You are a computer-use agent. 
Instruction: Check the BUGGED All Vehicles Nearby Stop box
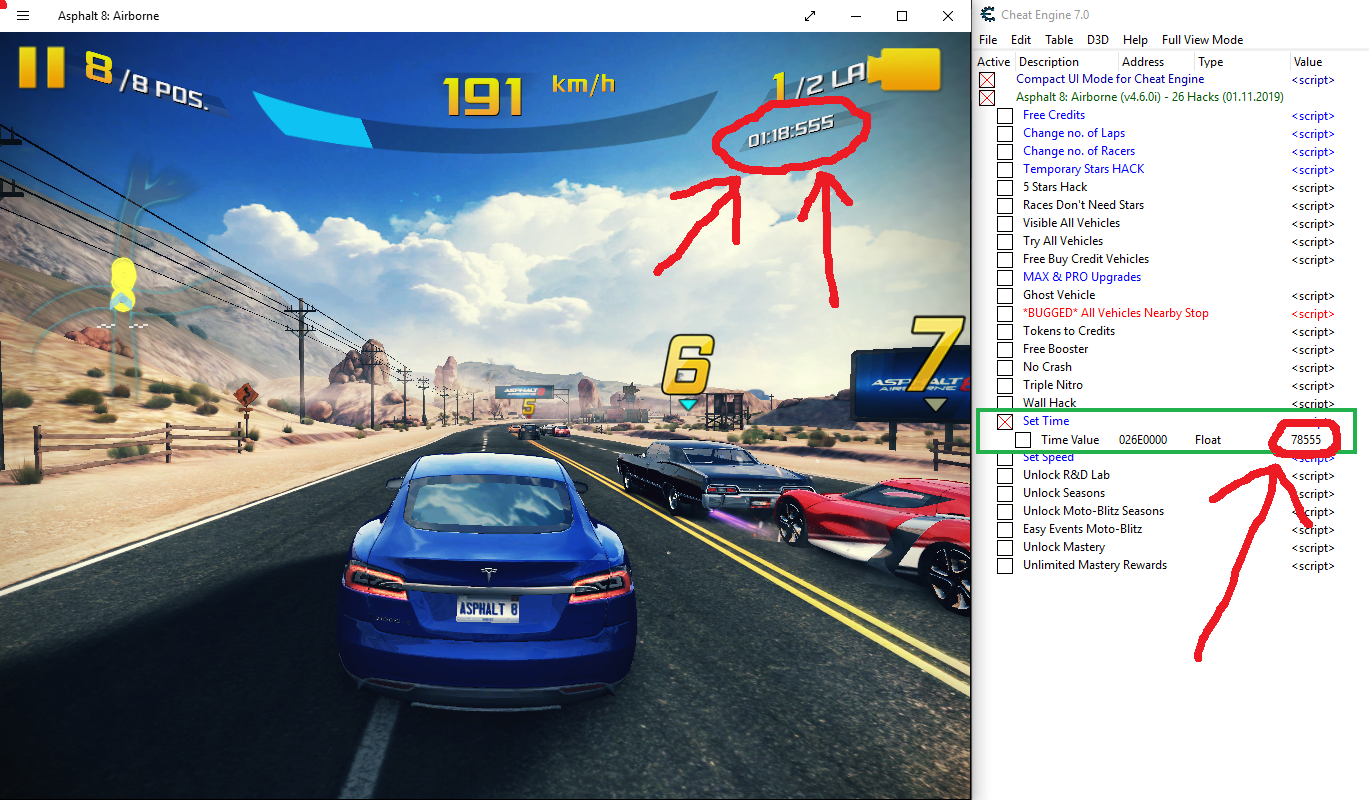tap(1005, 314)
